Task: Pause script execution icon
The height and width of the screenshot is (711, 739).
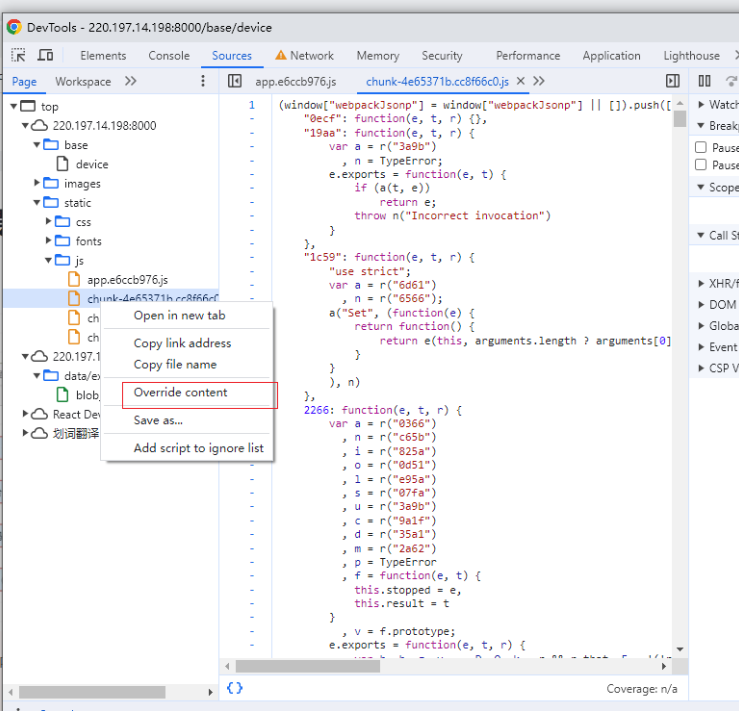Action: point(705,81)
